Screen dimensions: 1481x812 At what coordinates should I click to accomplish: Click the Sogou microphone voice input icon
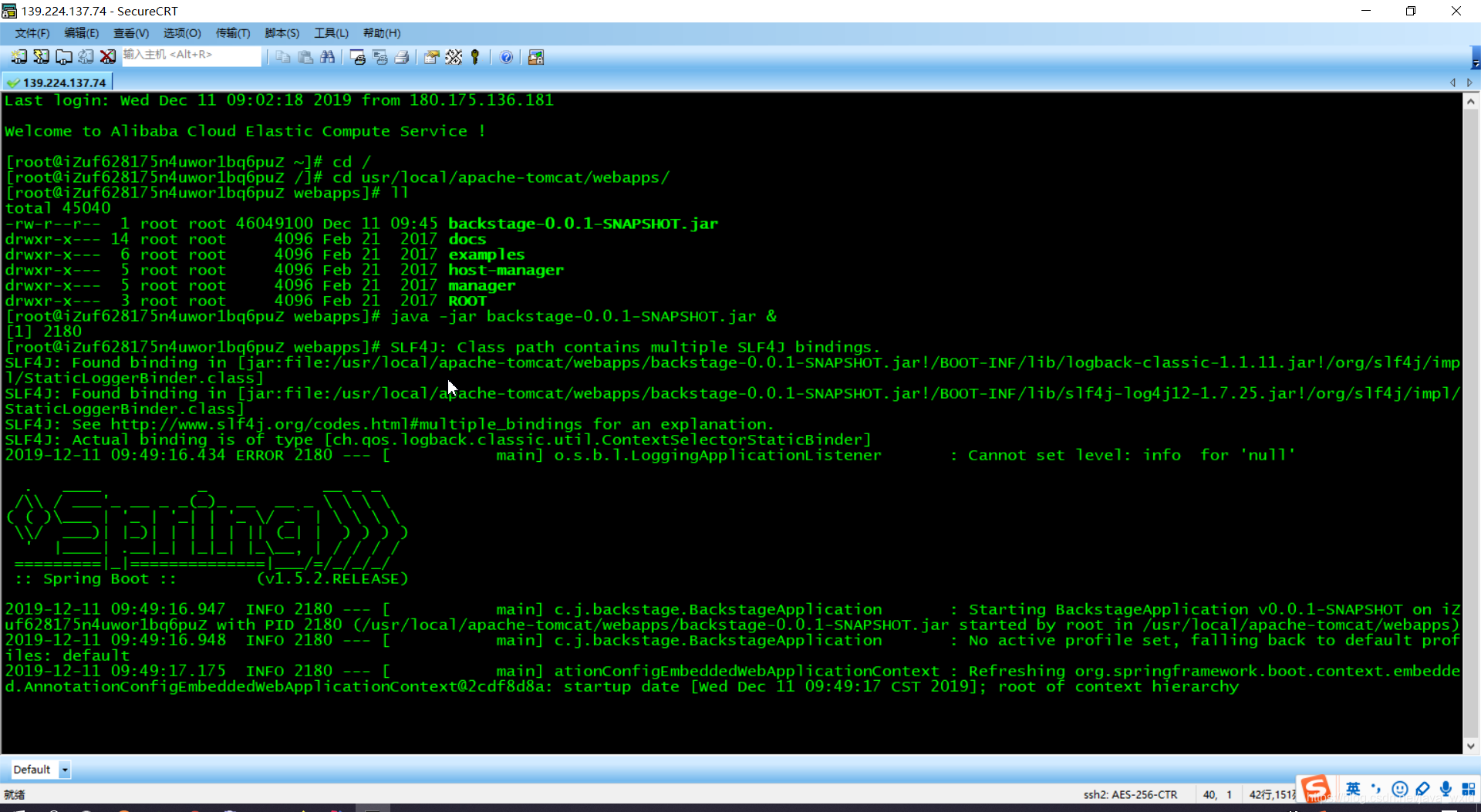coord(1446,789)
